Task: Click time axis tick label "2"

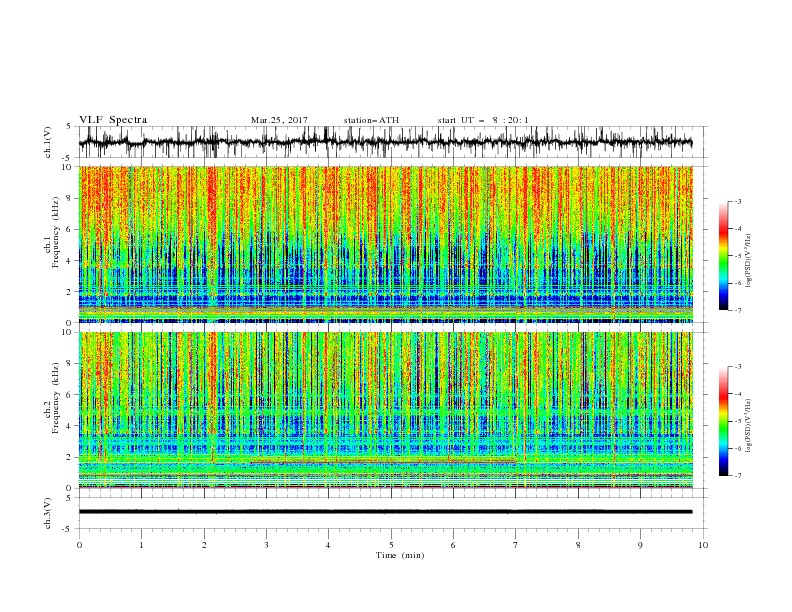Action: click(x=204, y=545)
